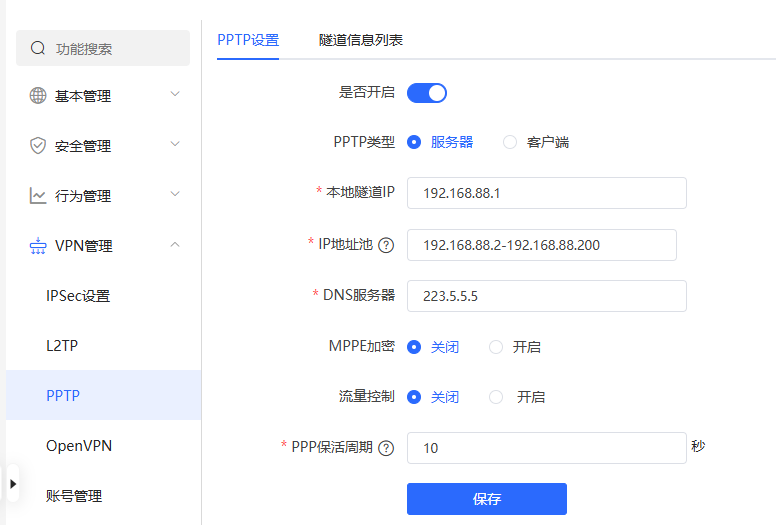Click the globe icon for 基本管理

pyautogui.click(x=38, y=95)
